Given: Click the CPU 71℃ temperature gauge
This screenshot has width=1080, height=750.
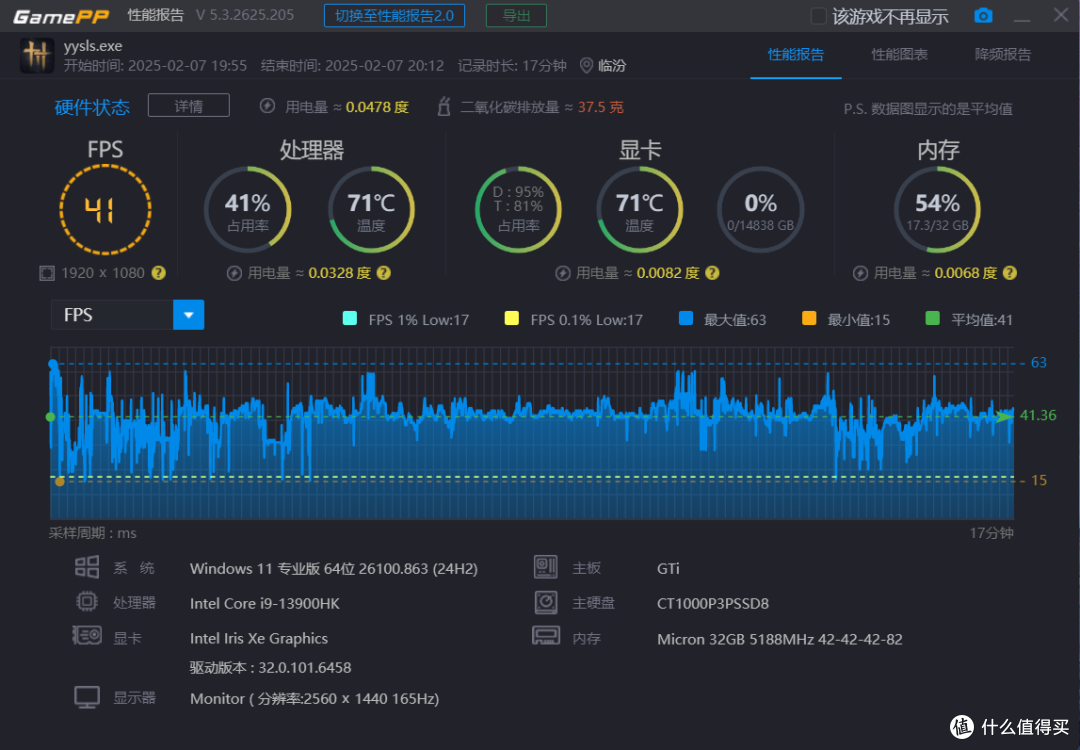Looking at the screenshot, I should tap(371, 209).
